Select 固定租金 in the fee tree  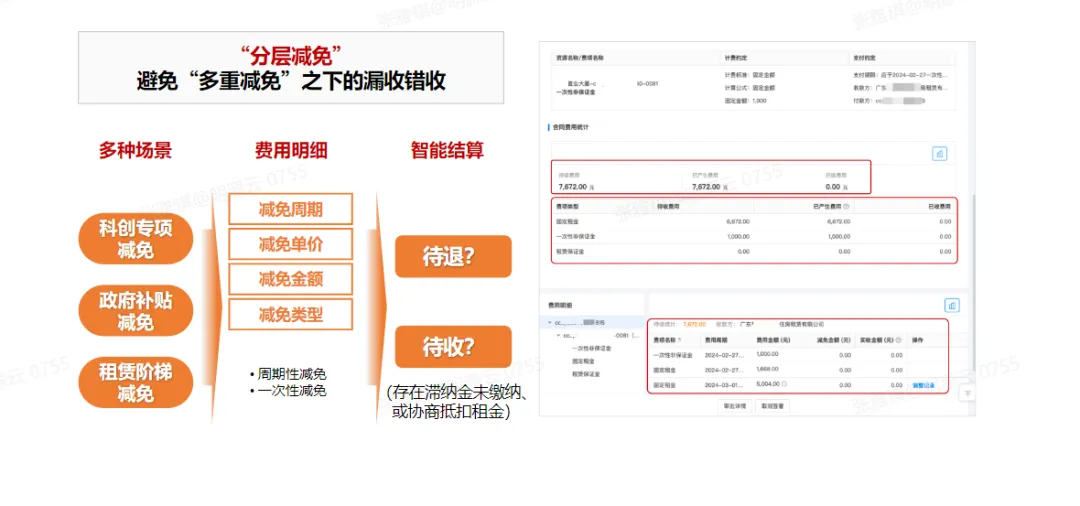click(x=584, y=360)
